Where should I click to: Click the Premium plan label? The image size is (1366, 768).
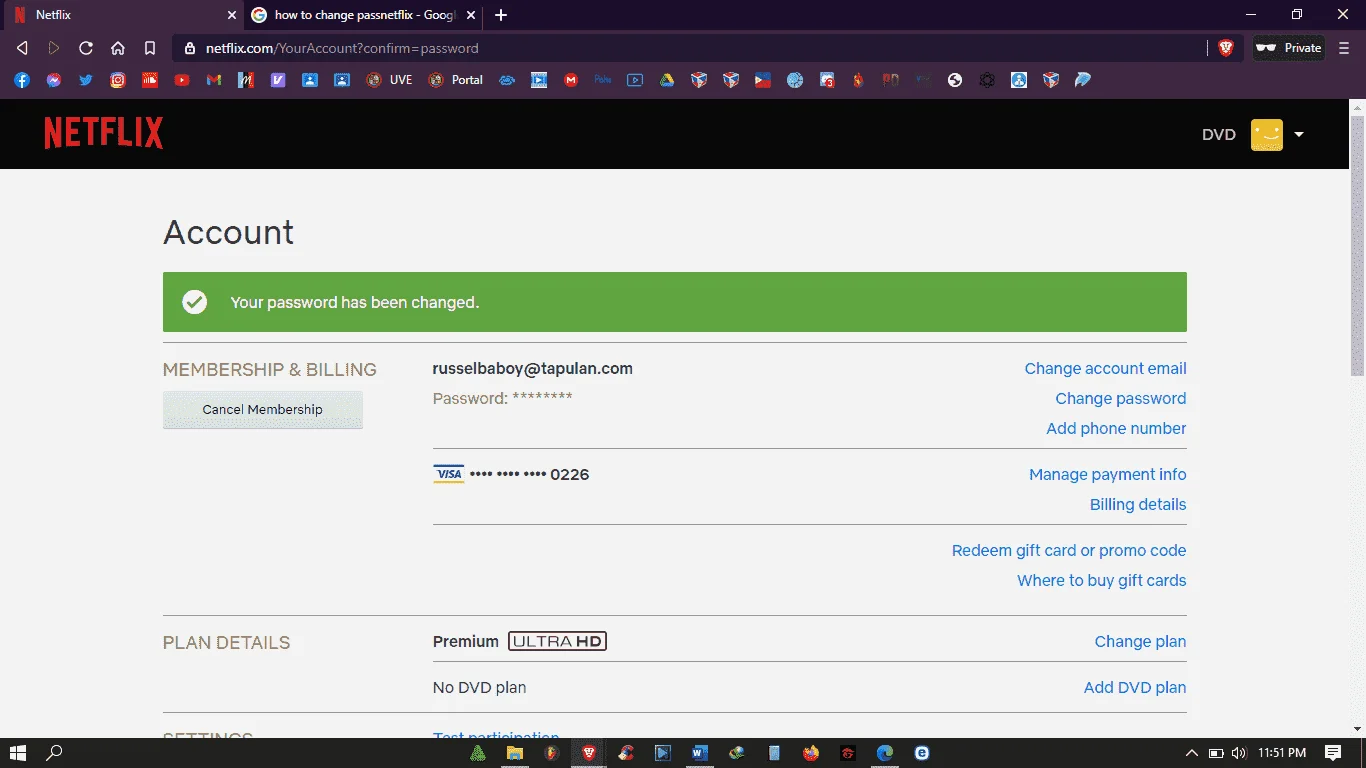466,642
